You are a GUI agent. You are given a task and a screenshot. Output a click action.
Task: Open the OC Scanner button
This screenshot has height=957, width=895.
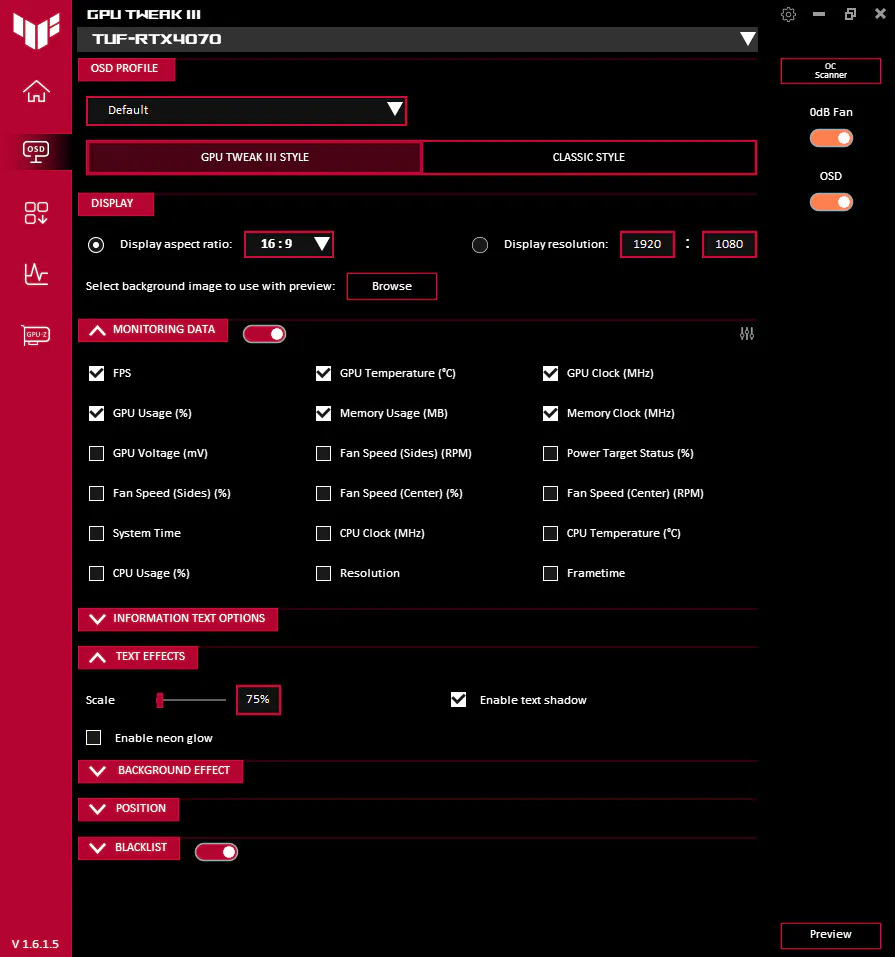tap(831, 71)
